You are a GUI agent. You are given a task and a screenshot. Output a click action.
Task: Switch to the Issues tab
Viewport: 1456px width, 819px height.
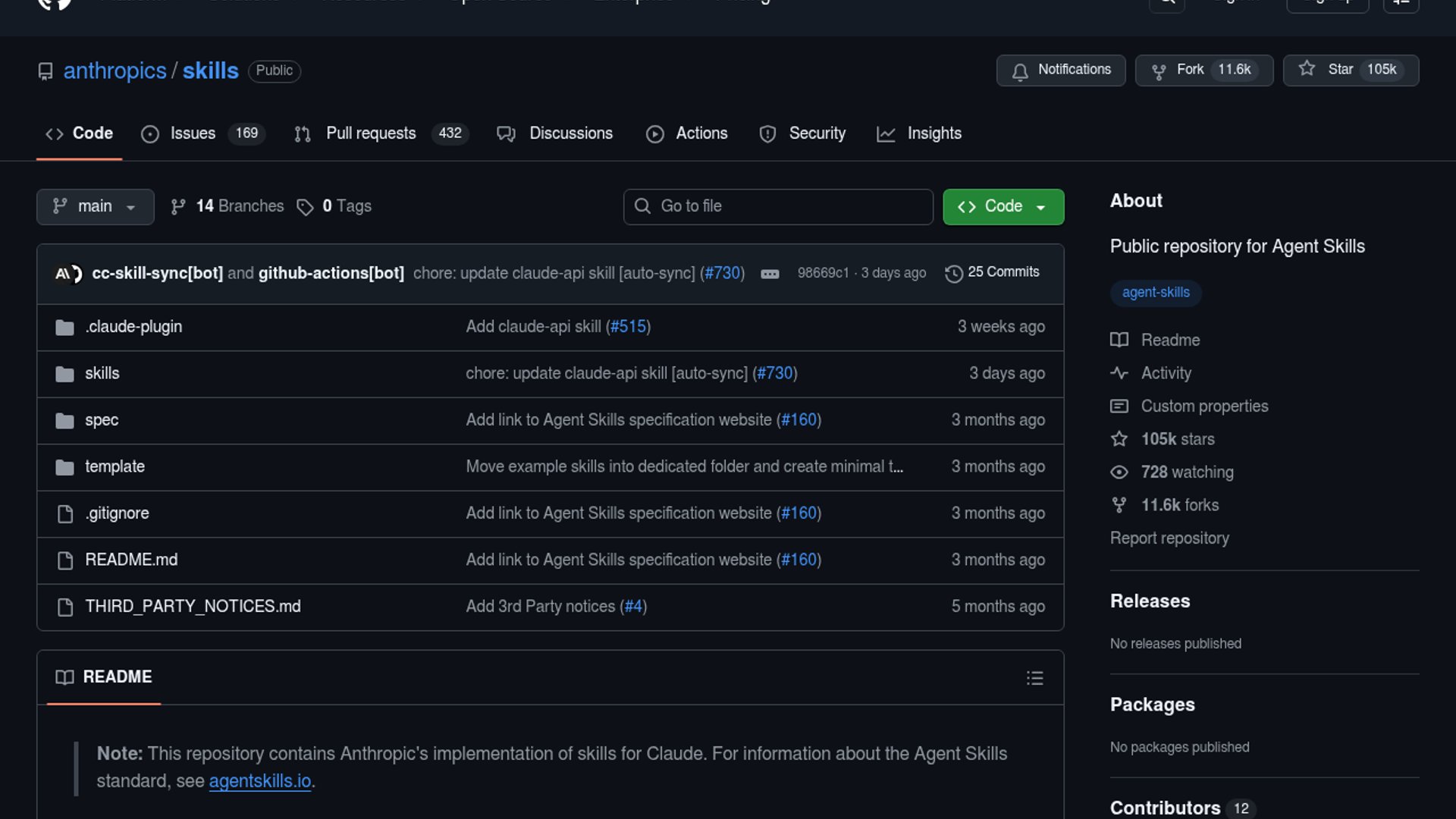pyautogui.click(x=193, y=133)
